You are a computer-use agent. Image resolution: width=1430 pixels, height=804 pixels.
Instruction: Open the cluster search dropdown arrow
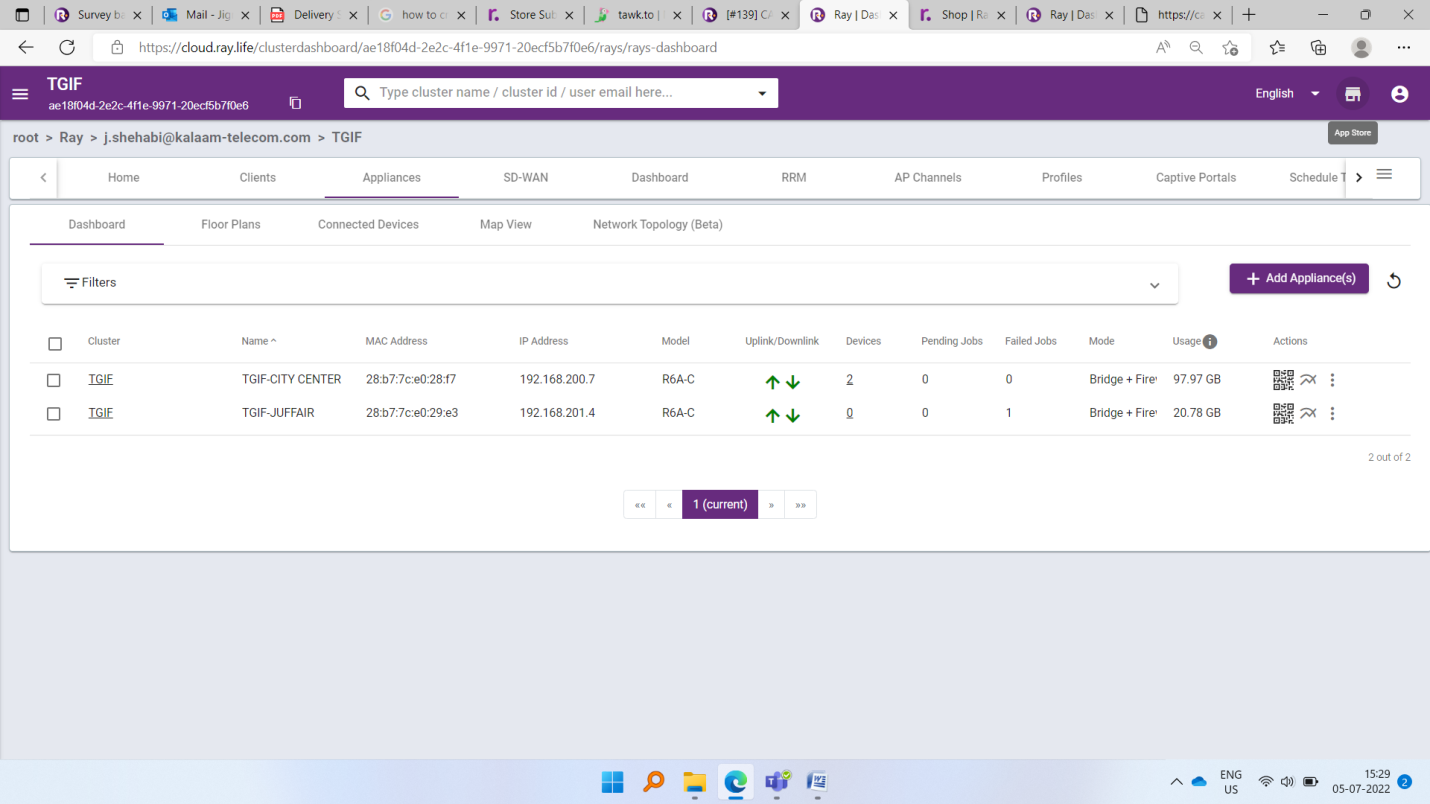[x=762, y=93]
